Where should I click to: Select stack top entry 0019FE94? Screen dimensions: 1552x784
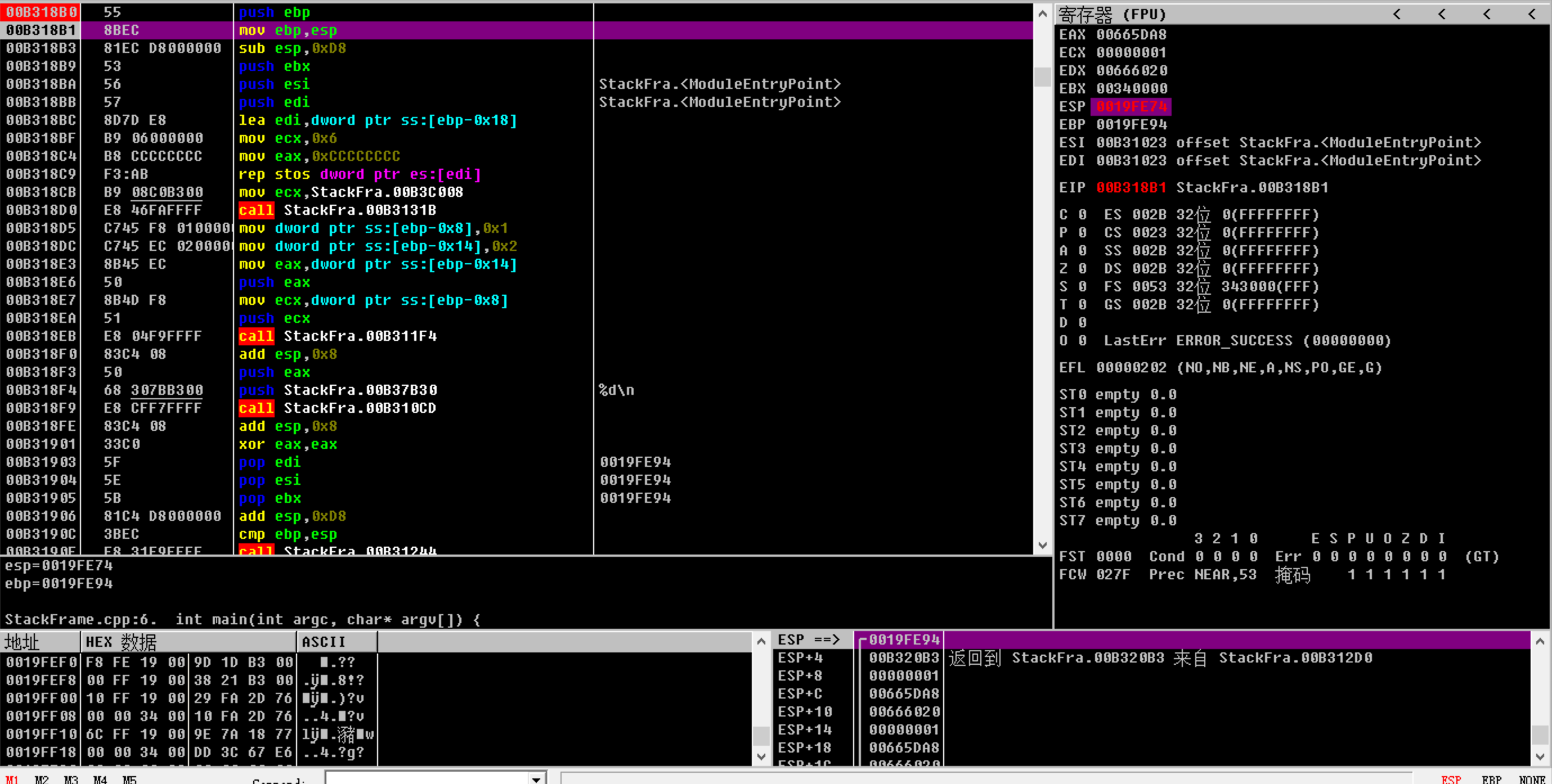[x=904, y=639]
